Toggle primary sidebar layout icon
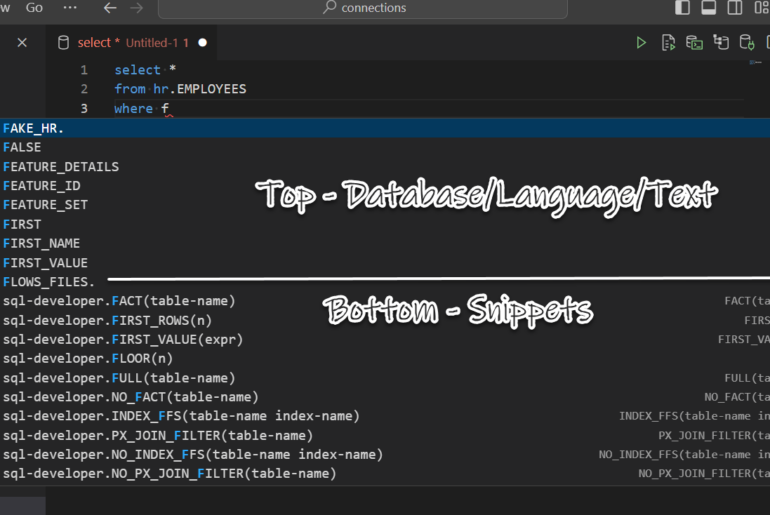The width and height of the screenshot is (770, 515). pos(682,7)
